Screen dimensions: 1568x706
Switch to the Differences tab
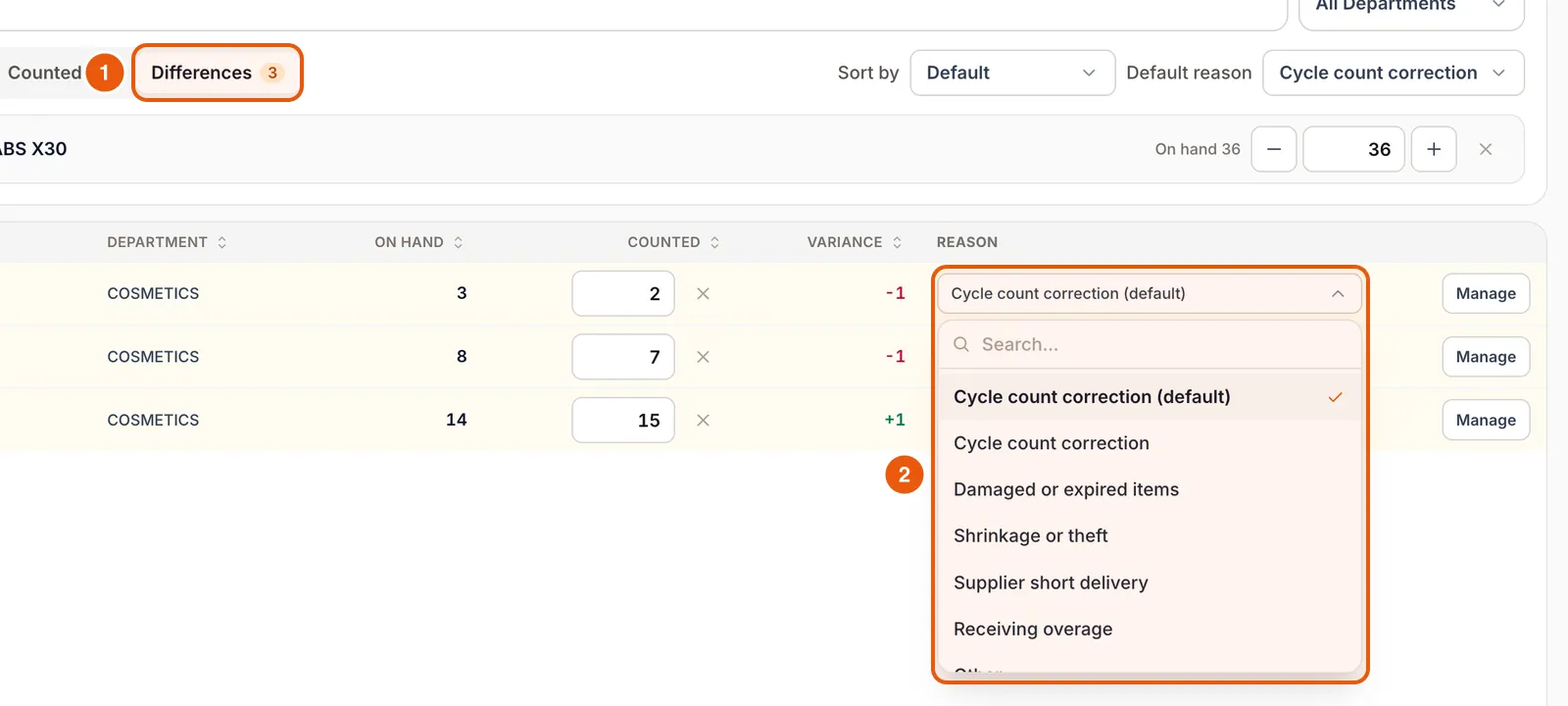point(217,73)
